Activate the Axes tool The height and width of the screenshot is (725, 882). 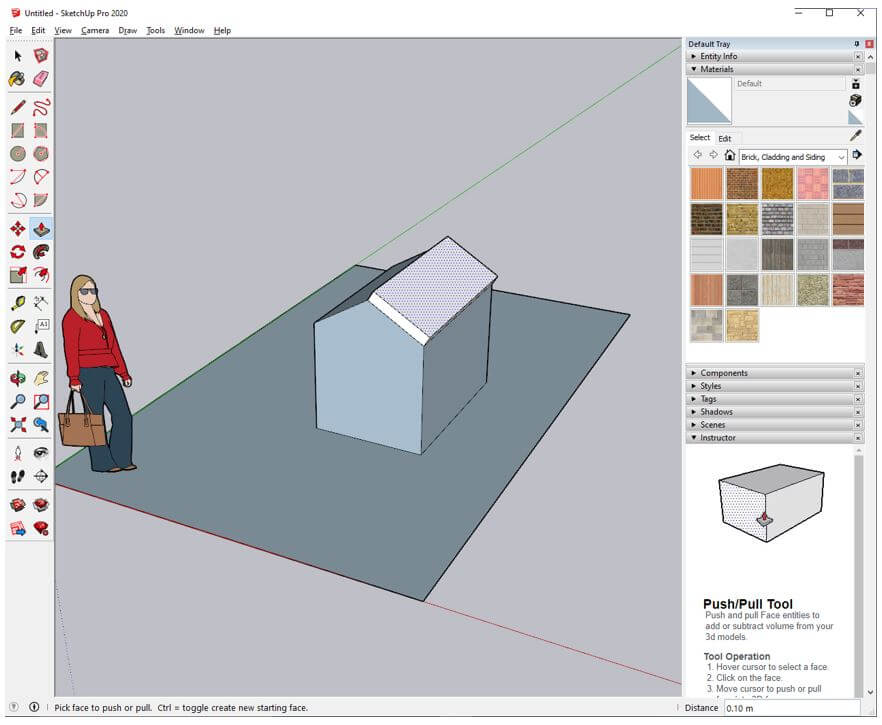coord(17,350)
